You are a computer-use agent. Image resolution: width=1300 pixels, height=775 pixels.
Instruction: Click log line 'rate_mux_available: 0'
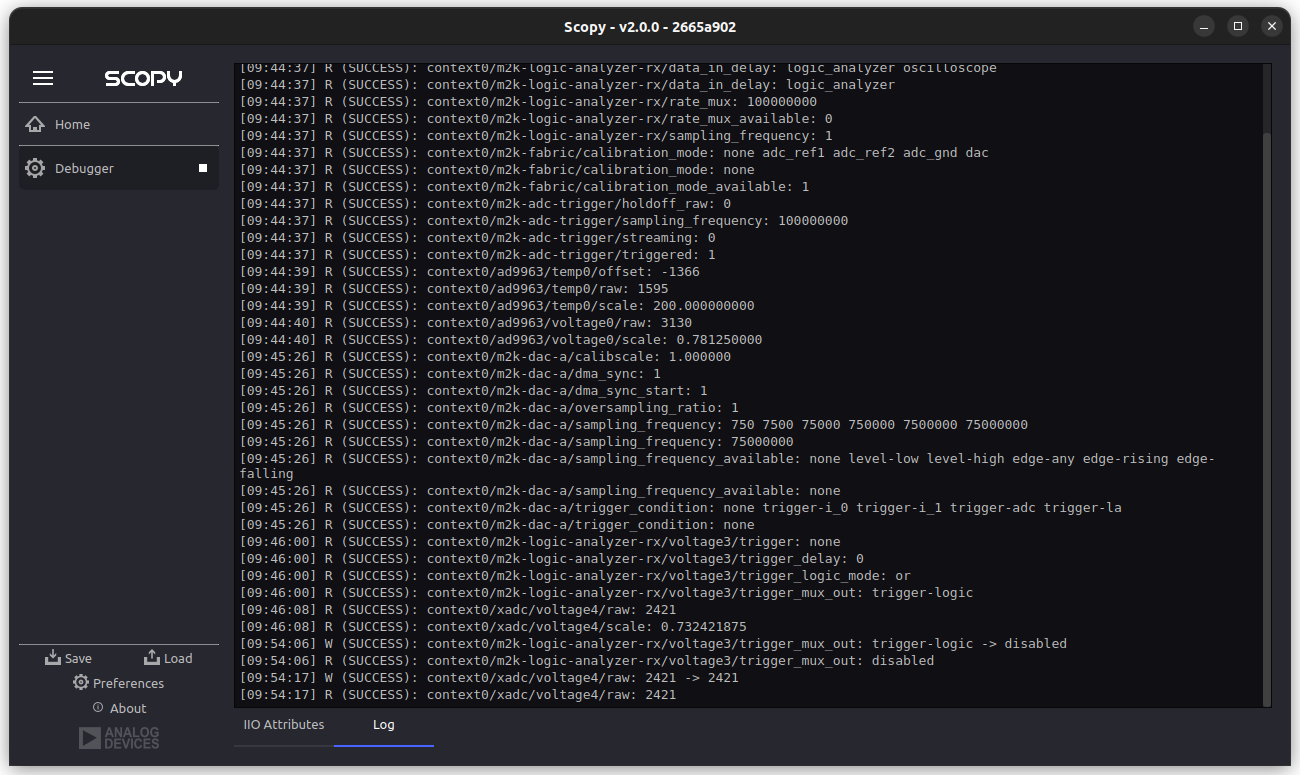pyautogui.click(x=536, y=119)
